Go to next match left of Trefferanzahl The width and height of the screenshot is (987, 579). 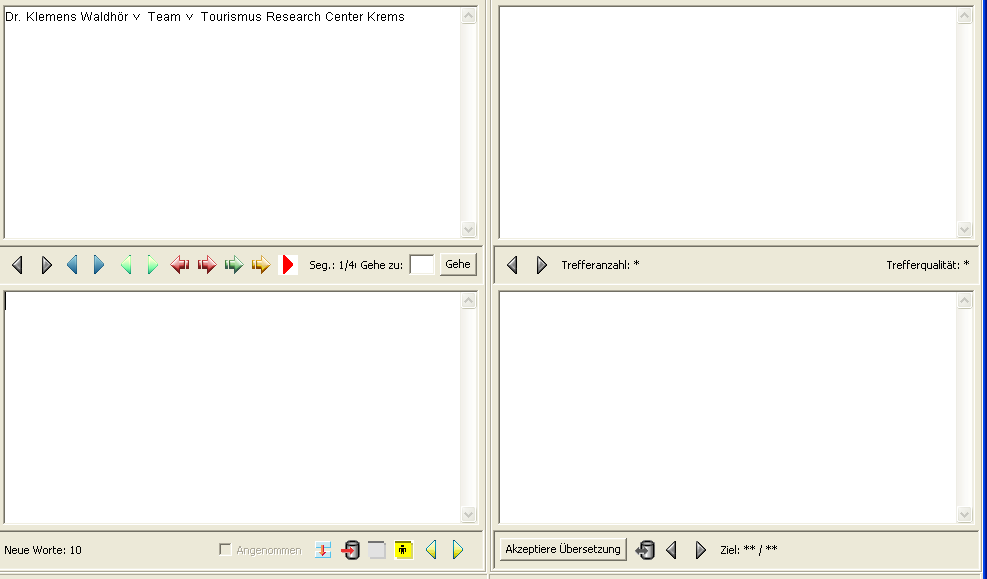click(542, 265)
